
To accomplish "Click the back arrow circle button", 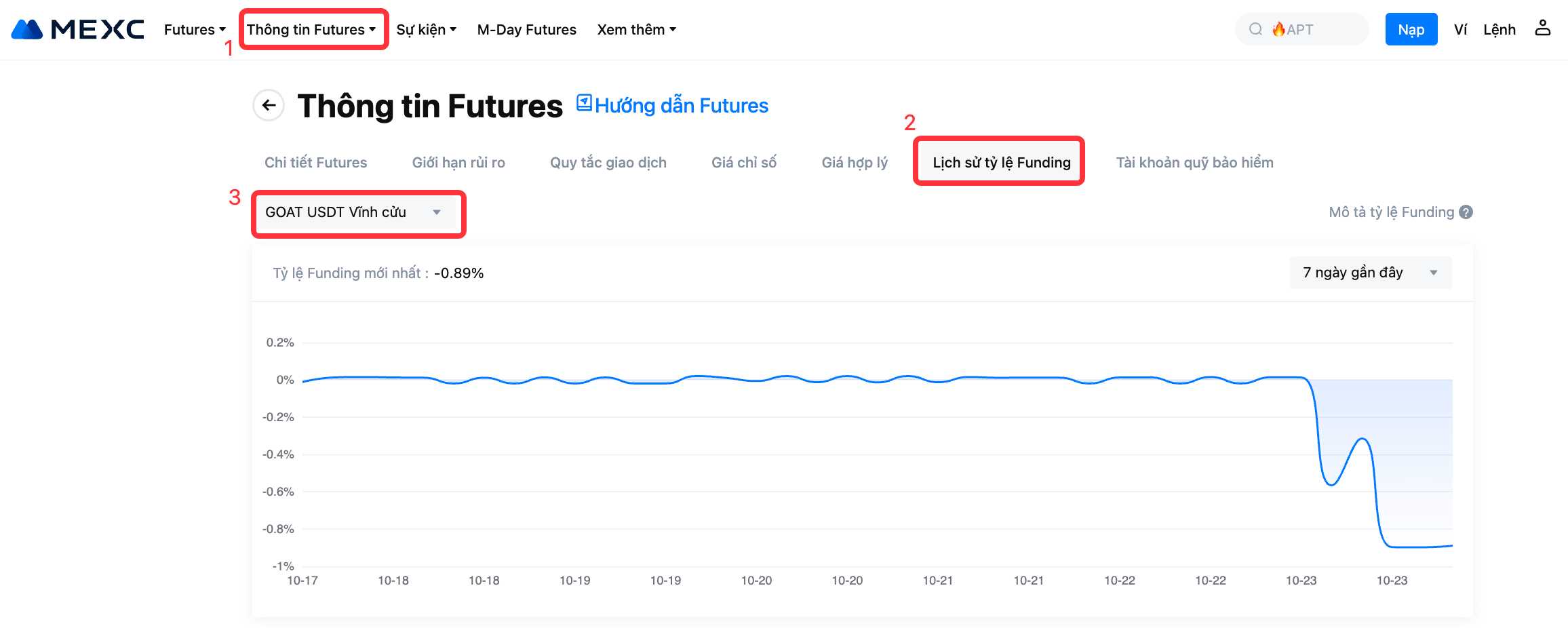I will [269, 105].
